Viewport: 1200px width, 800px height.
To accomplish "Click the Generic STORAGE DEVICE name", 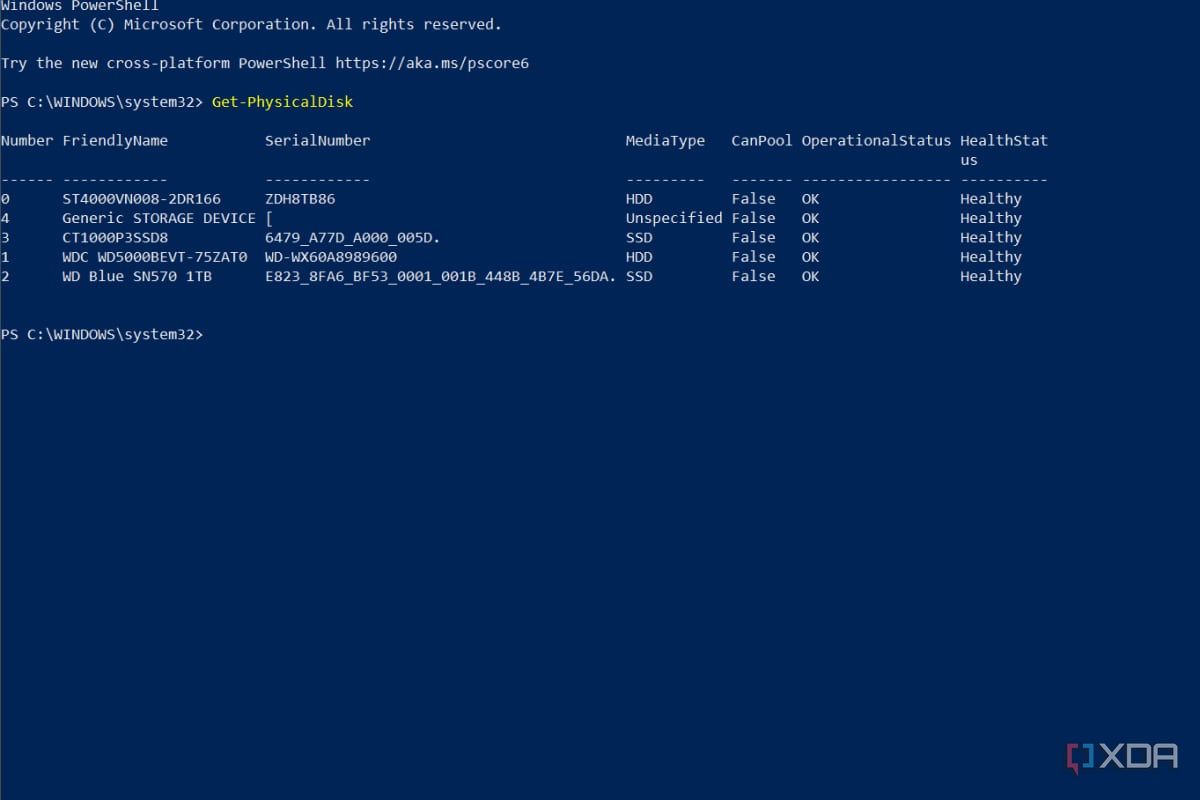I will (159, 218).
